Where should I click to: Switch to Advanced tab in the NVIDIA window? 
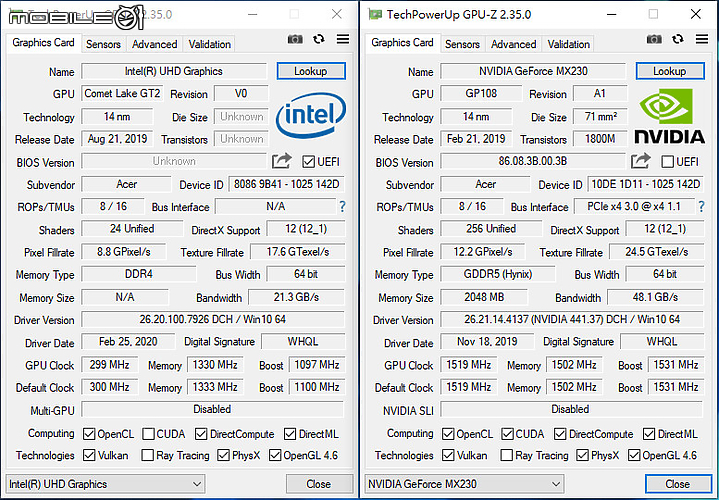pyautogui.click(x=514, y=44)
